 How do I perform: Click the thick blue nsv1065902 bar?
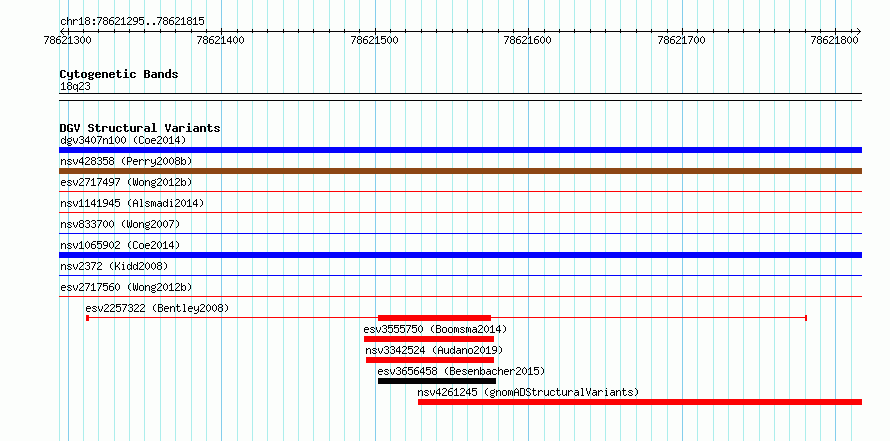coord(460,255)
